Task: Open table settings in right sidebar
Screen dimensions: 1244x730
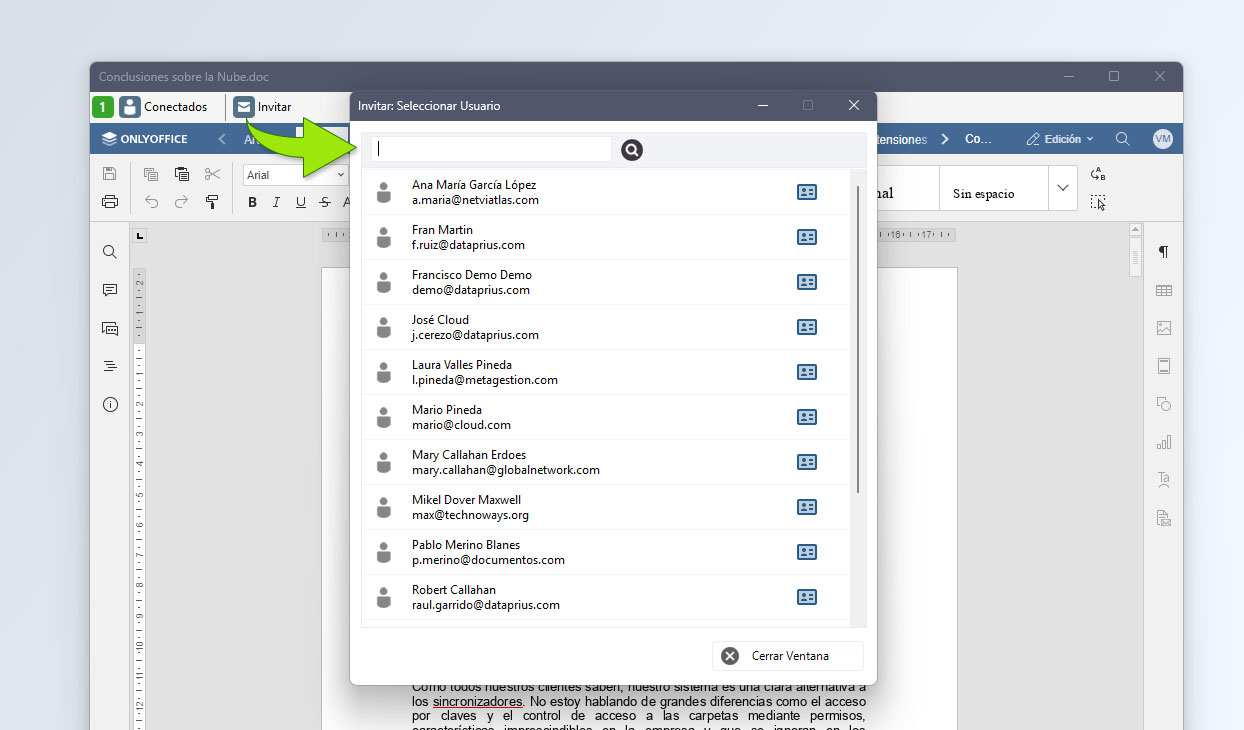Action: click(1163, 290)
